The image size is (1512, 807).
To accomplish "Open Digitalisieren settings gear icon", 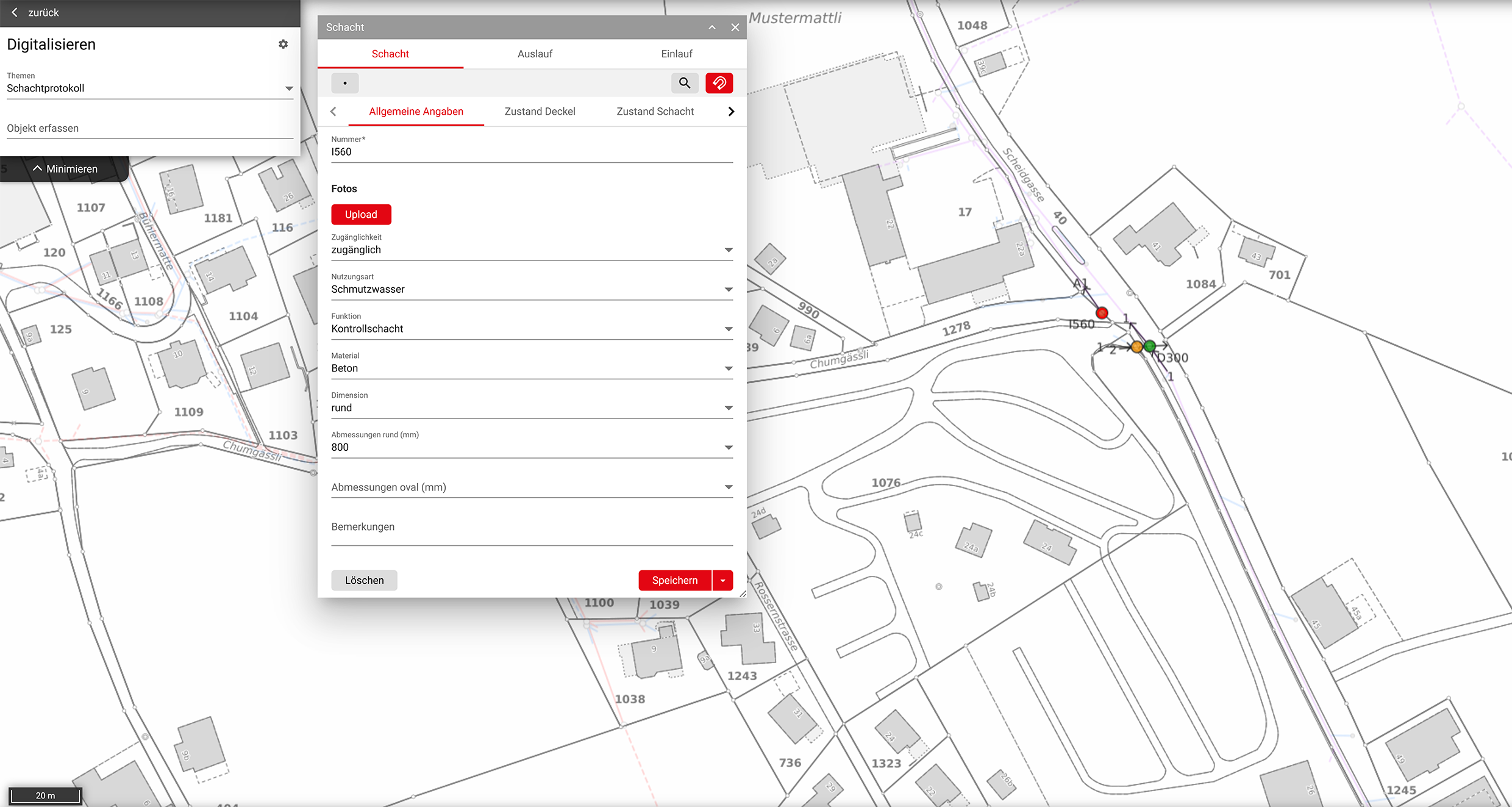I will coord(283,44).
